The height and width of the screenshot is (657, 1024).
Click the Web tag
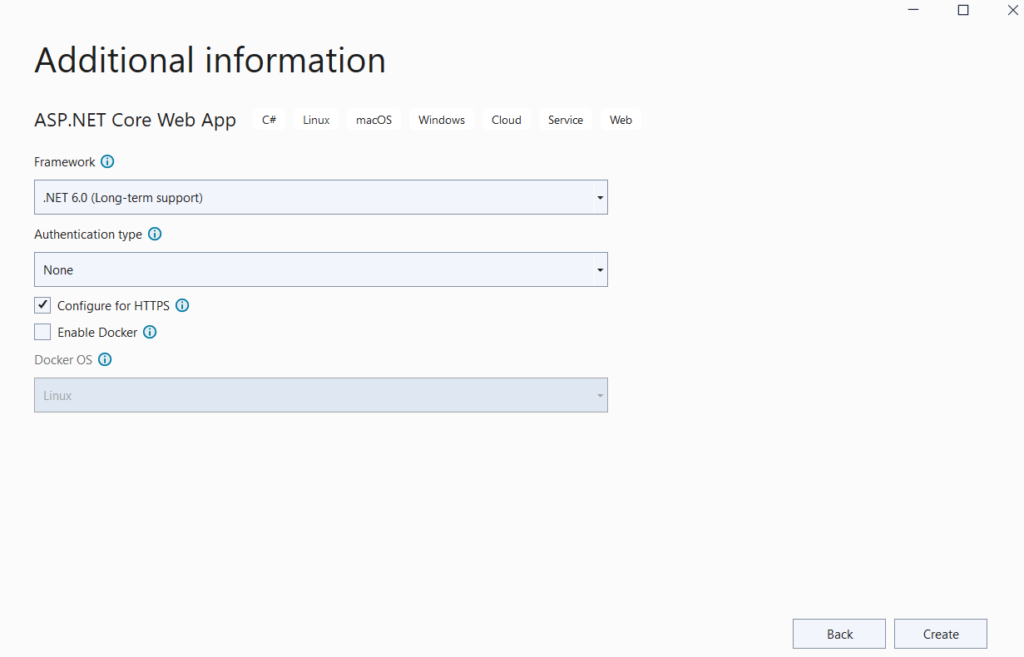(620, 120)
